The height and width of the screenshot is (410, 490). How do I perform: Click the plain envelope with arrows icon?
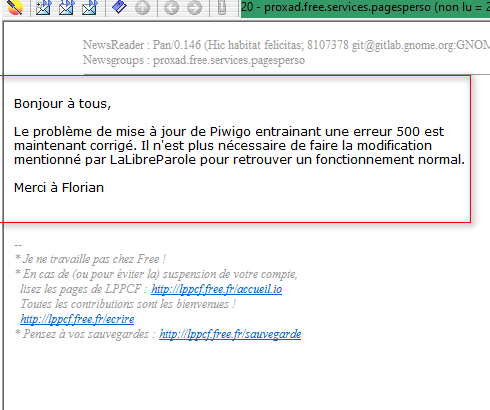click(89, 7)
